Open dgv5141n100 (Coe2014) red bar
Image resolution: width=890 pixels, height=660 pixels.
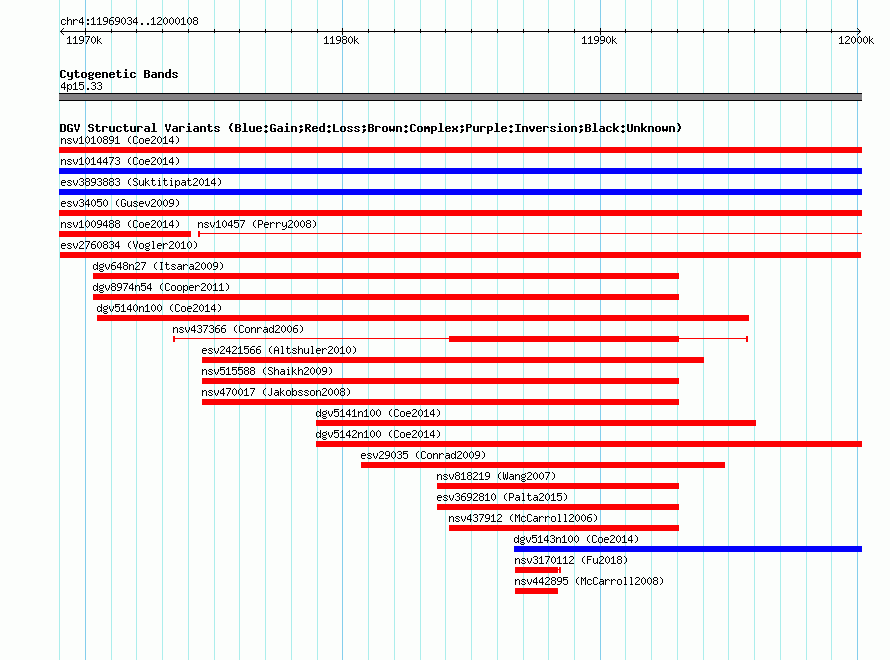[536, 423]
